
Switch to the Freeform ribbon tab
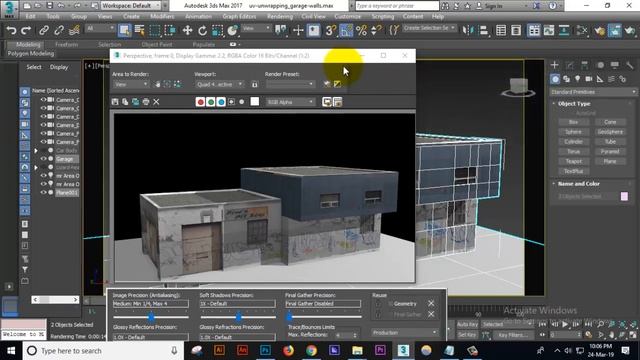point(67,44)
